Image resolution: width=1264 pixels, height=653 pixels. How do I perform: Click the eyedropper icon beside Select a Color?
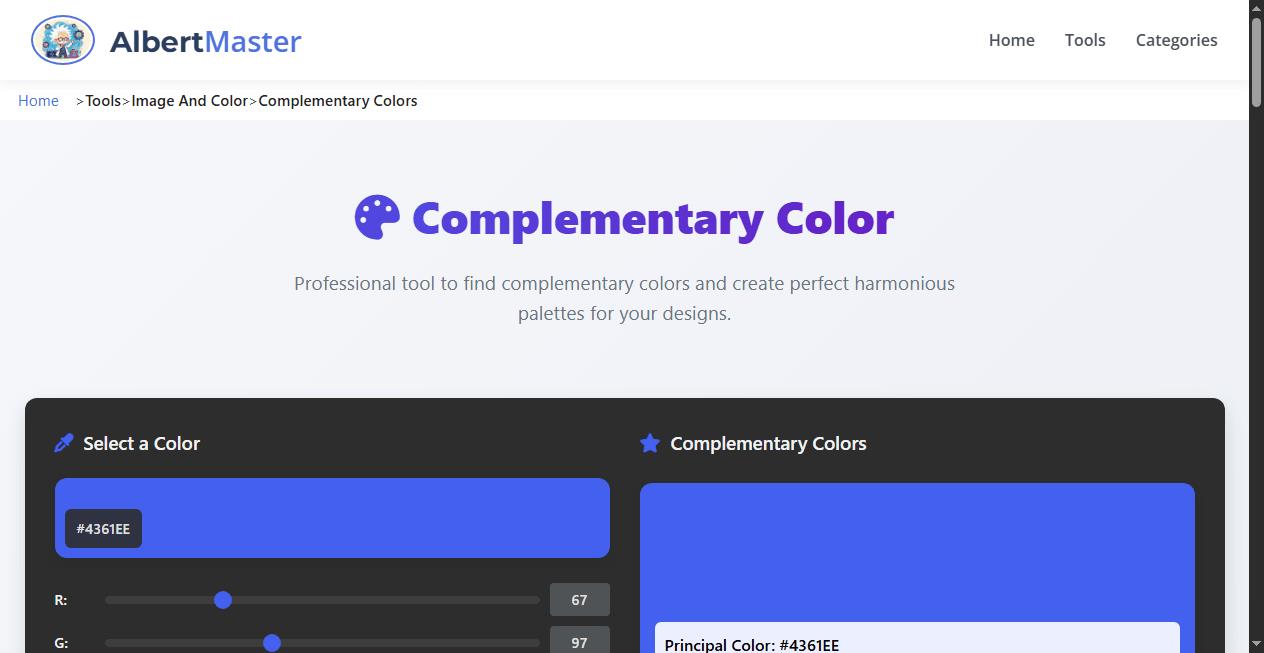[63, 442]
